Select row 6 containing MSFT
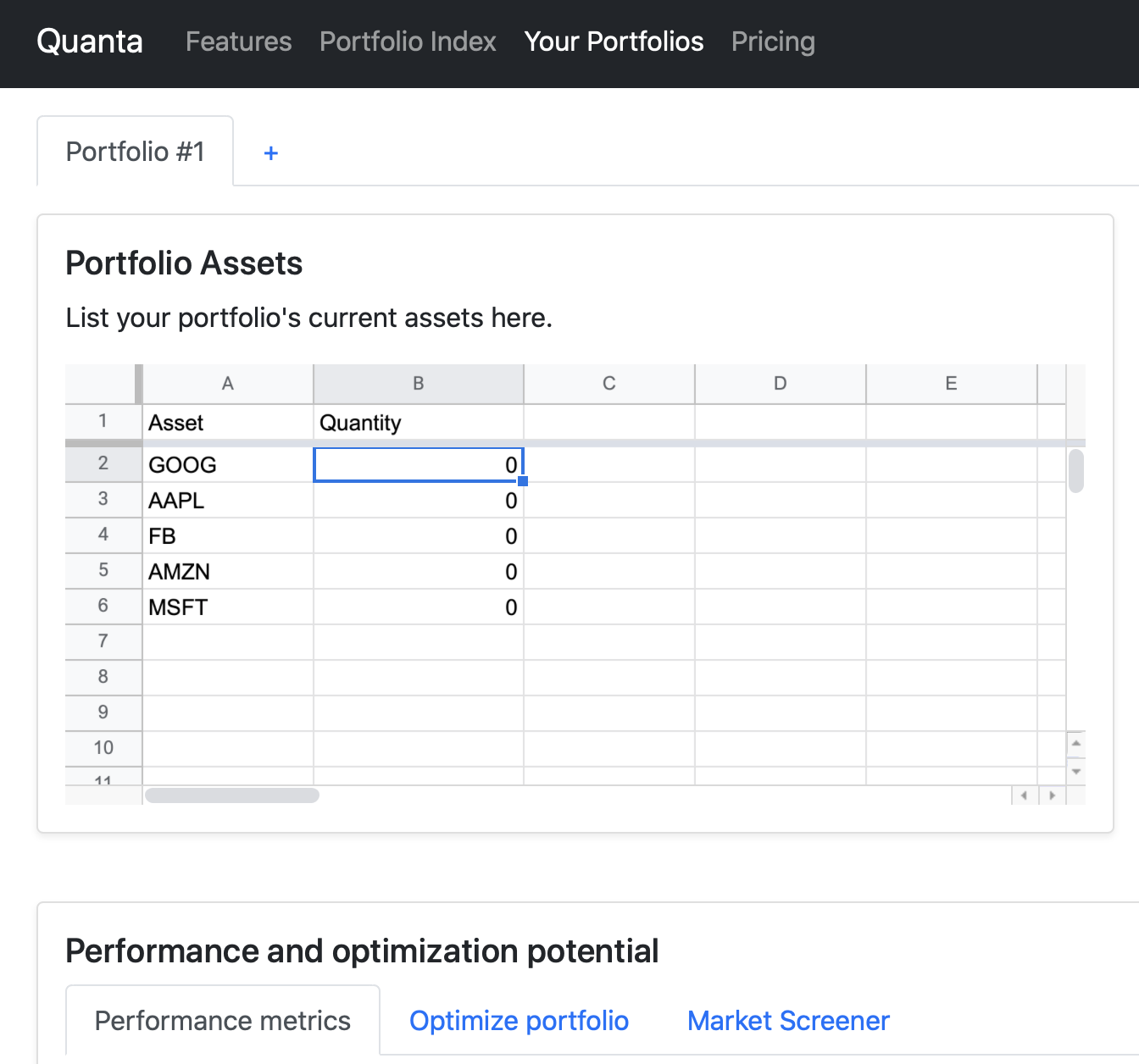Image resolution: width=1139 pixels, height=1064 pixels. click(x=103, y=606)
